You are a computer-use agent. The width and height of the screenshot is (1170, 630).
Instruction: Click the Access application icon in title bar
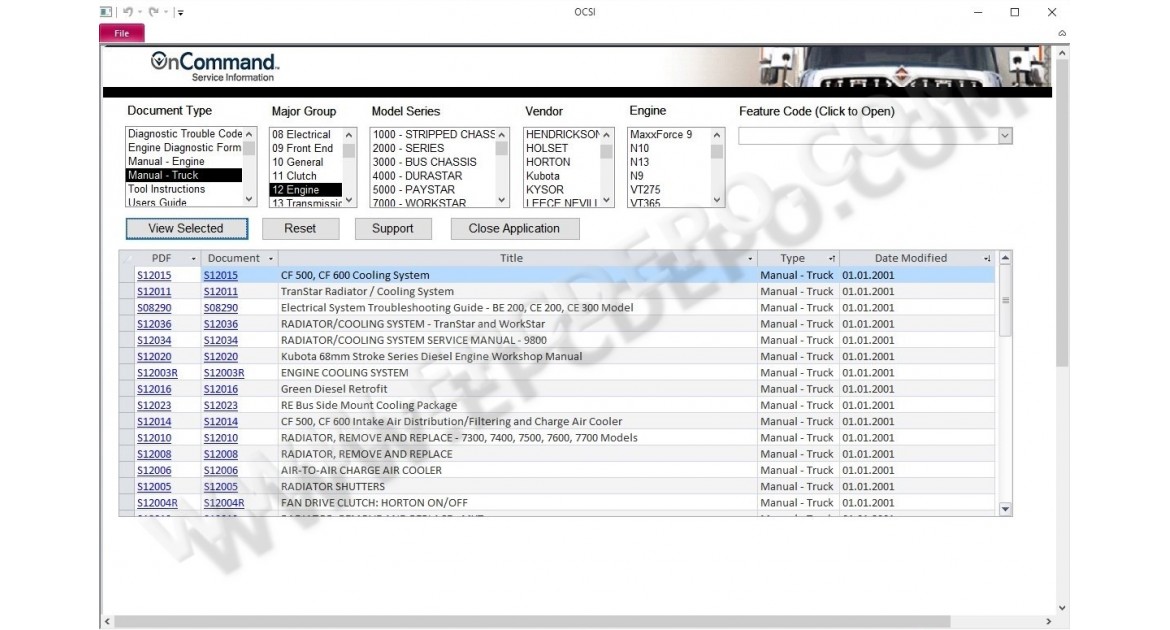106,12
